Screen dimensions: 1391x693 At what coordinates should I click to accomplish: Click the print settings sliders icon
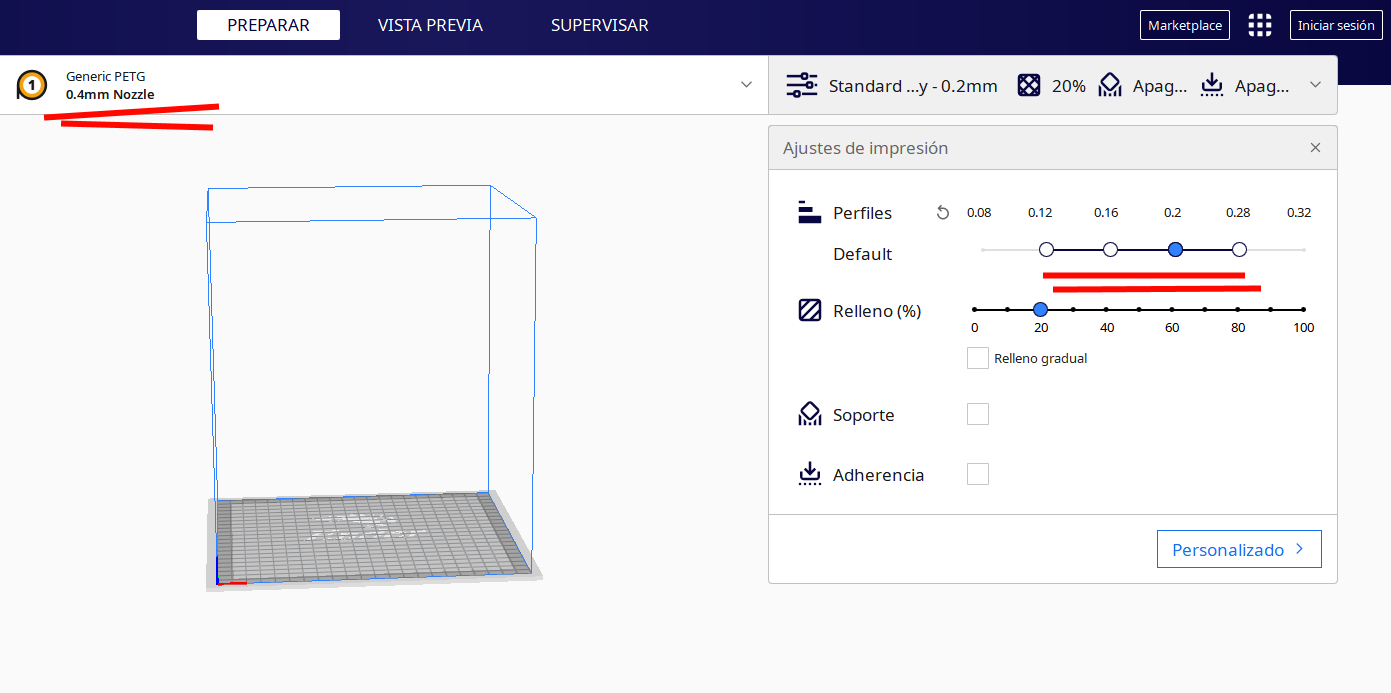pyautogui.click(x=802, y=86)
